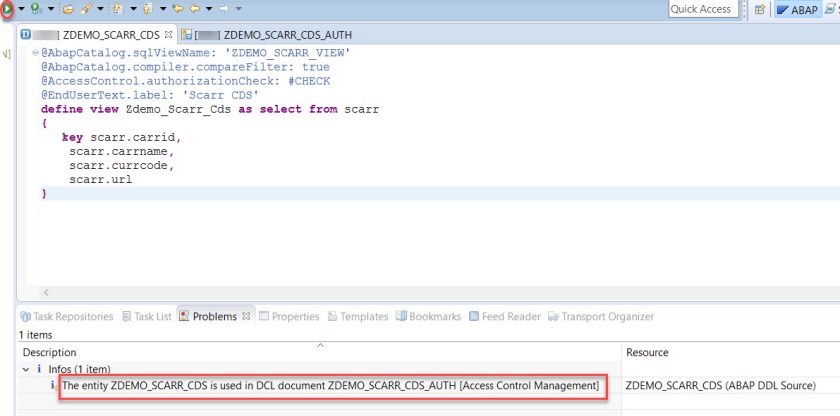
Task: Select the DCL document info message
Action: coord(331,385)
